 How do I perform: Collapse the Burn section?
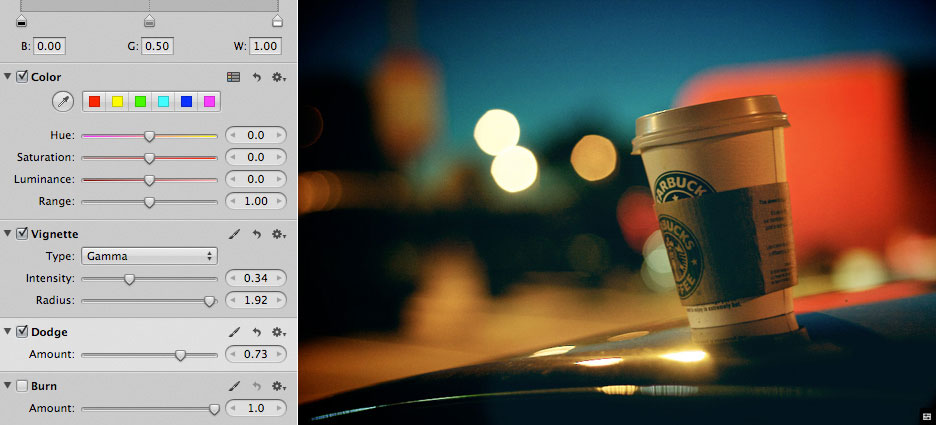(7, 386)
